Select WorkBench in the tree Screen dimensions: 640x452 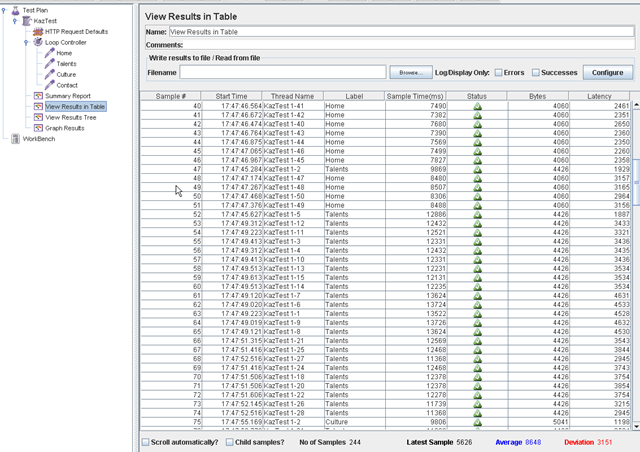click(x=39, y=139)
